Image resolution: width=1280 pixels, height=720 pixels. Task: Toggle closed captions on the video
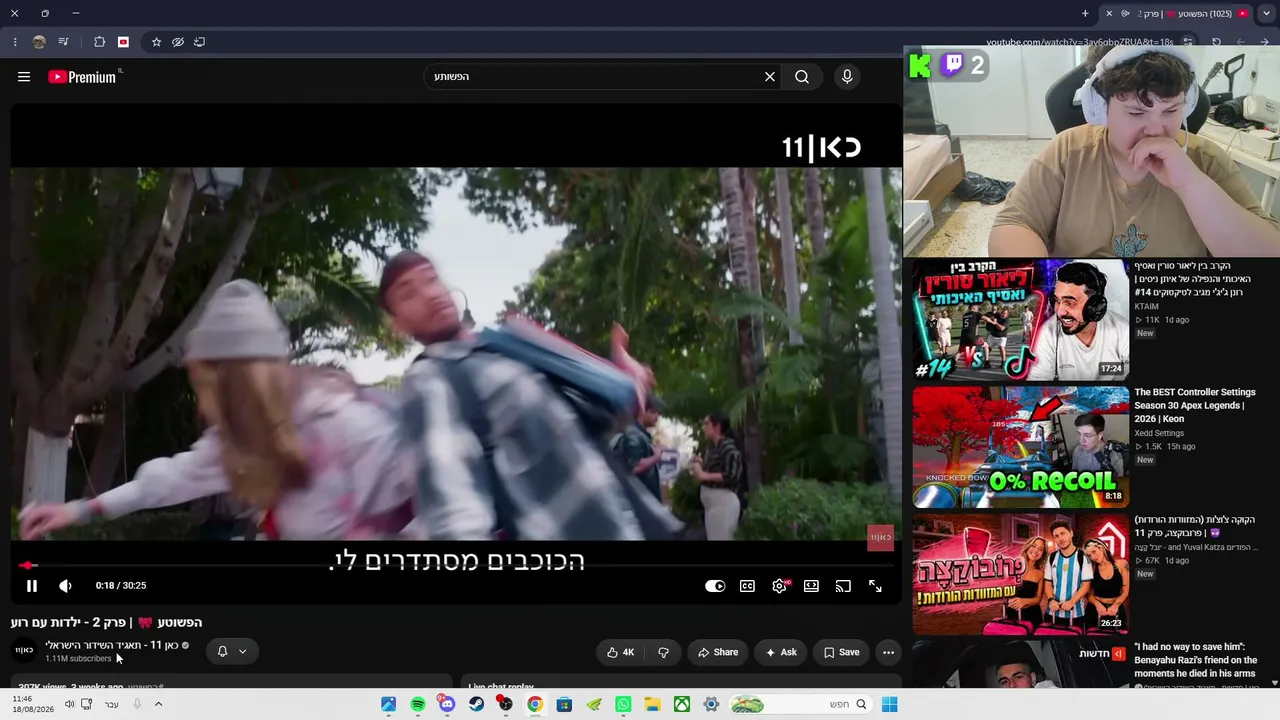coord(747,586)
